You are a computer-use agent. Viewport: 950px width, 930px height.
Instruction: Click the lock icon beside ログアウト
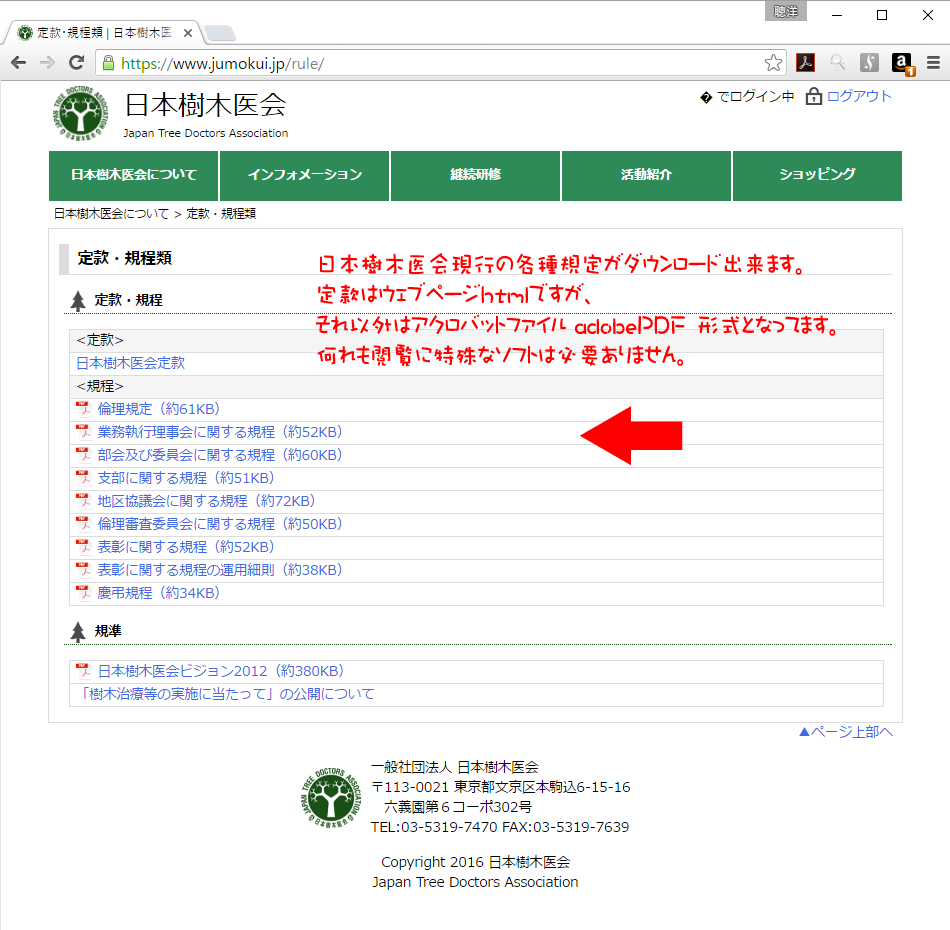click(x=814, y=96)
